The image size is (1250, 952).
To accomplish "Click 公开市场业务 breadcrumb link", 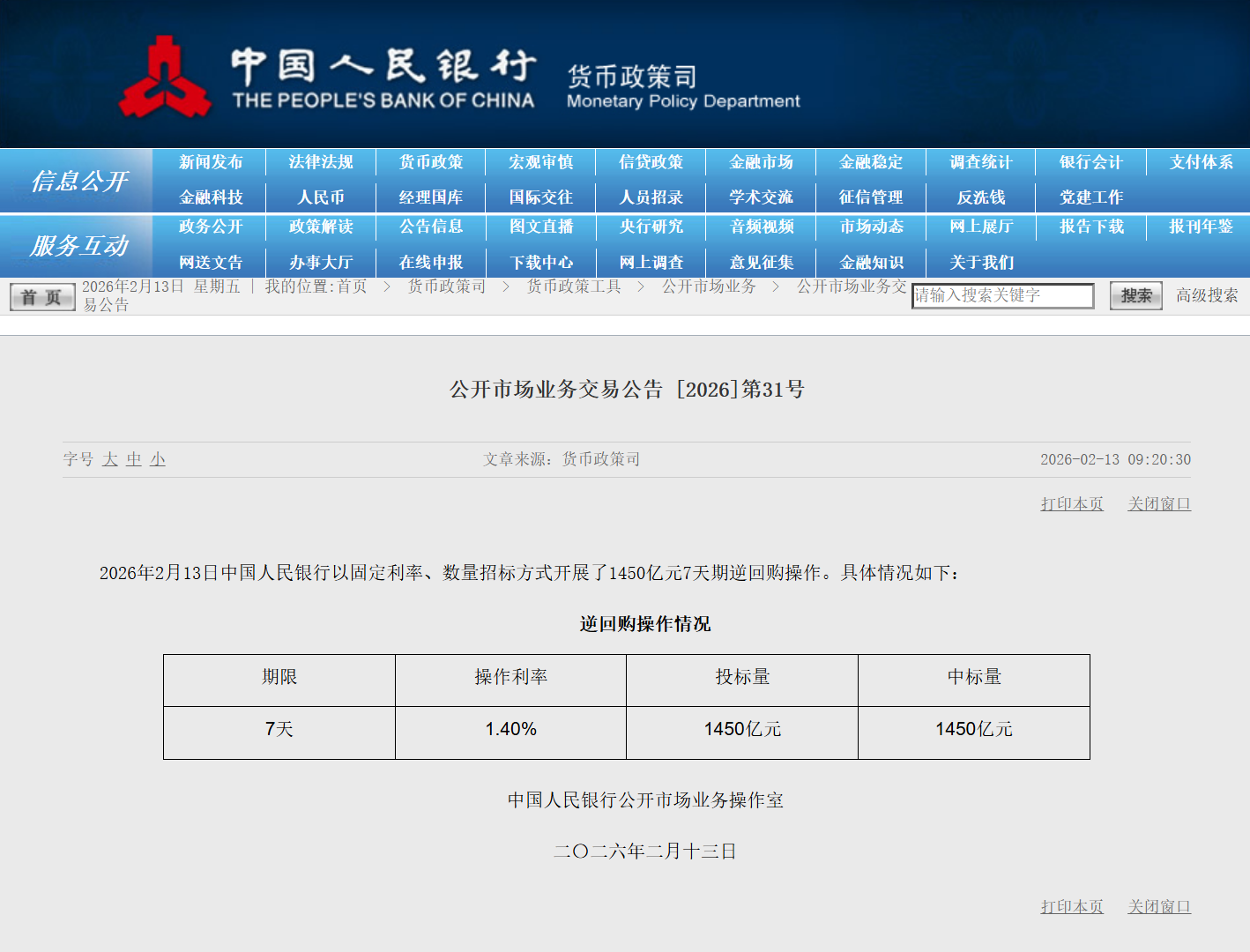I will tap(709, 286).
